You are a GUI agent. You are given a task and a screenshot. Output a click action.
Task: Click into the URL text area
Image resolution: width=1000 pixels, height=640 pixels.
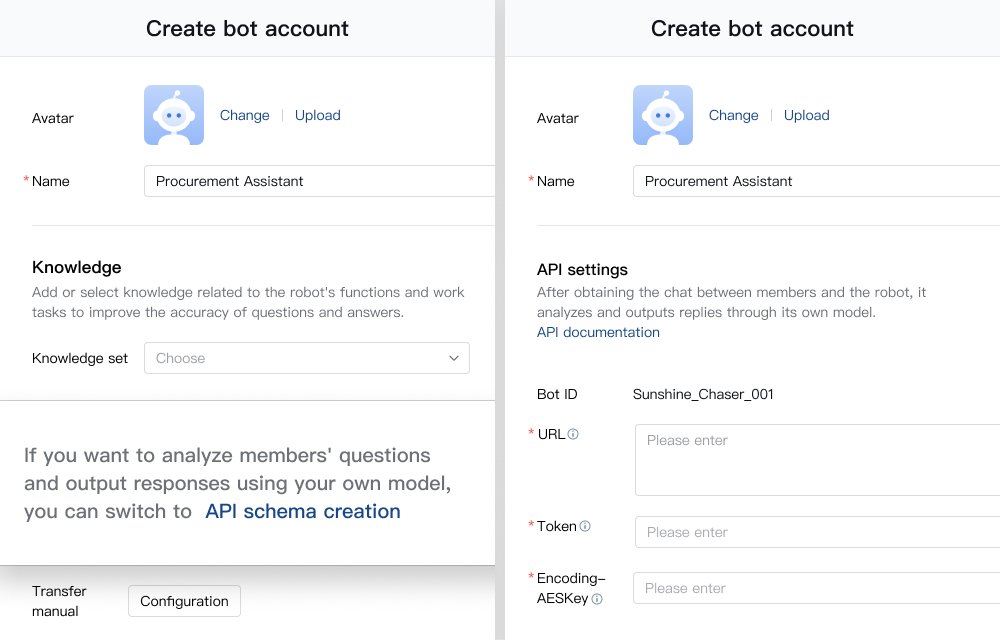pos(815,460)
